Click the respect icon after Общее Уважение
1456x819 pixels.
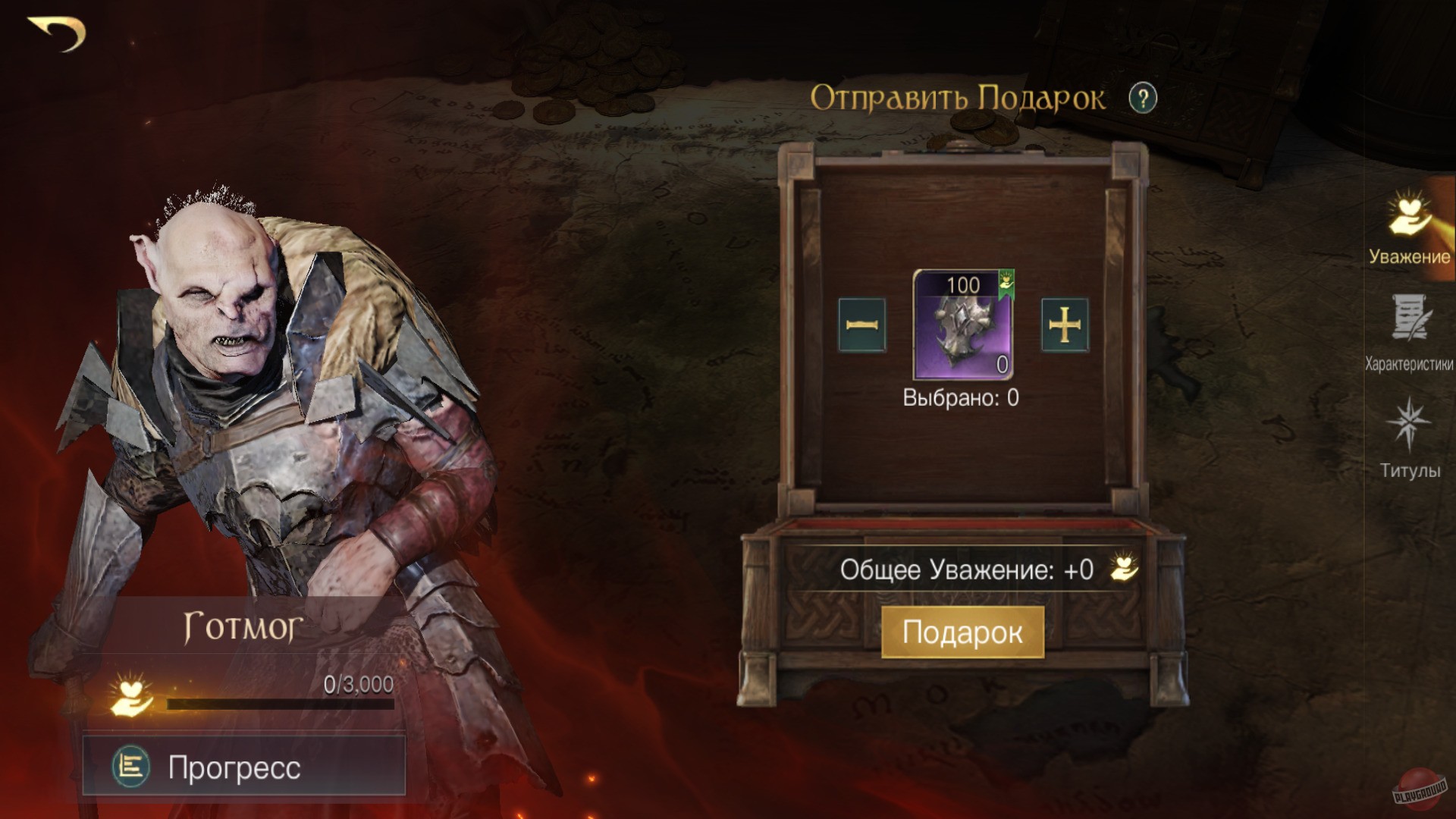1124,568
